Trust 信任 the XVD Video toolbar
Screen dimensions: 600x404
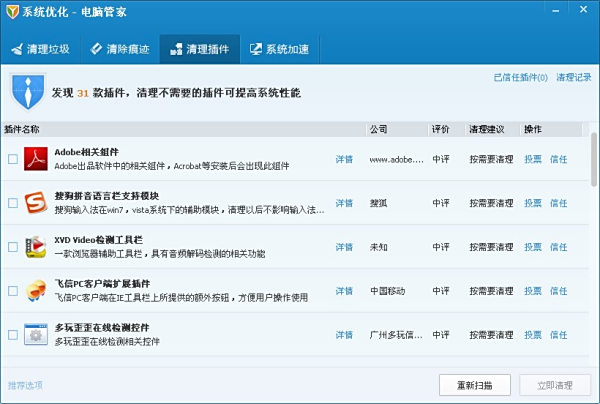click(x=558, y=247)
